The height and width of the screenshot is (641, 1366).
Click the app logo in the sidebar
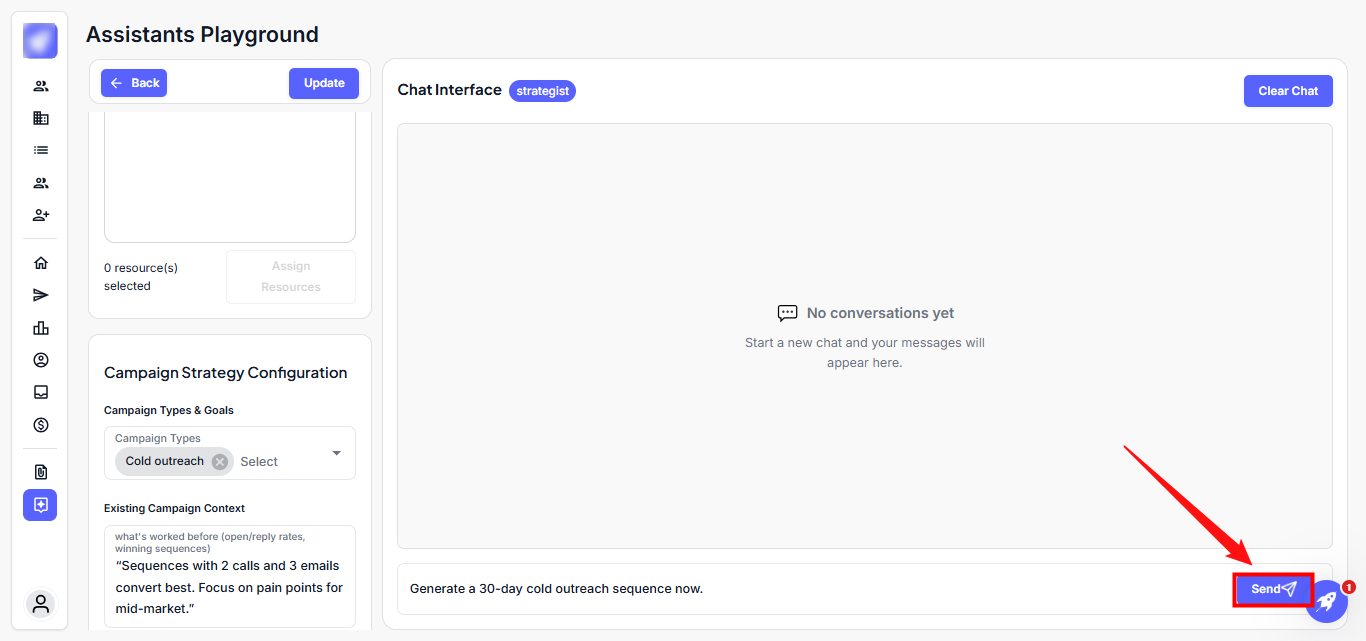40,41
